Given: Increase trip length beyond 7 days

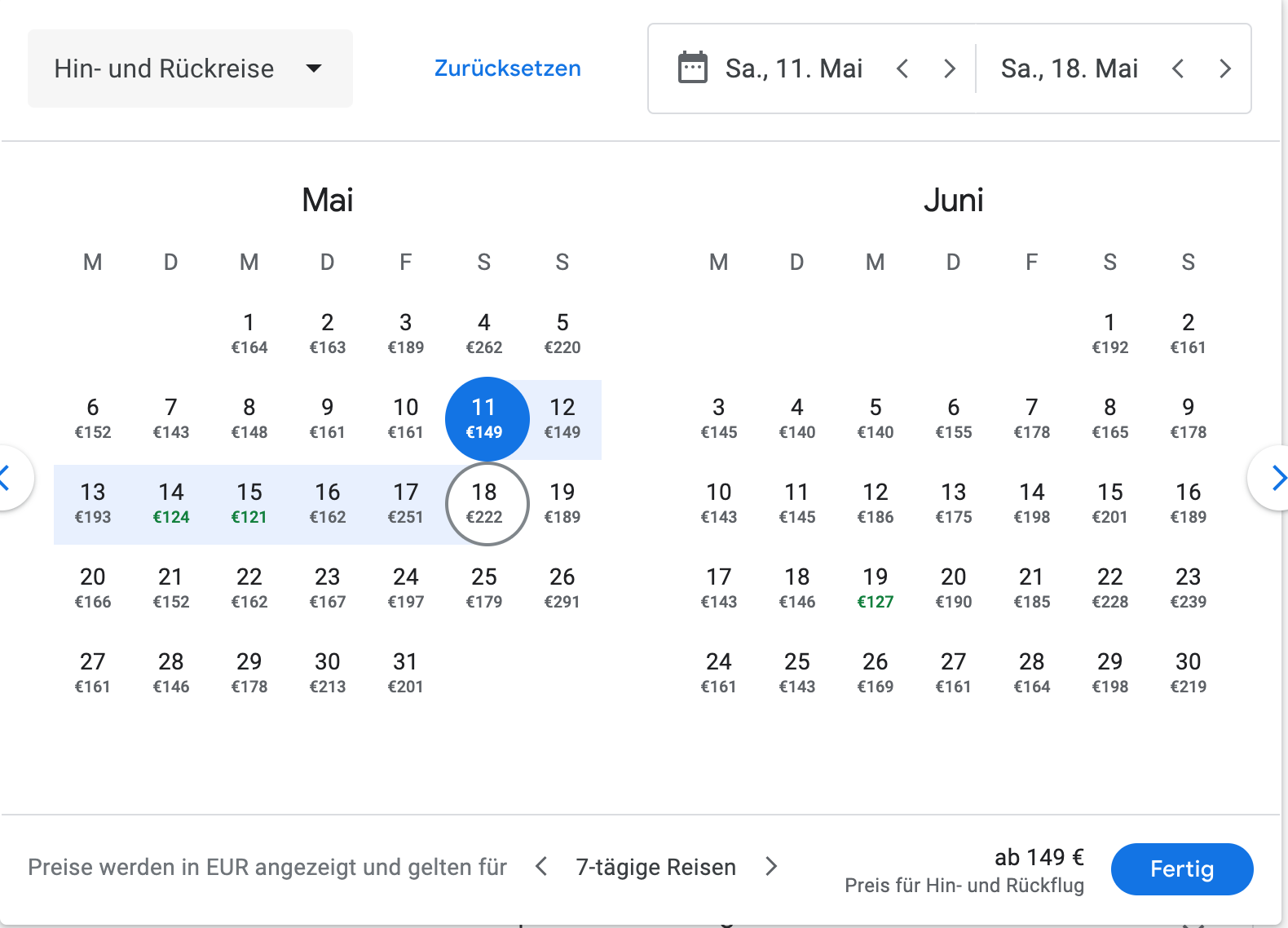Looking at the screenshot, I should [771, 866].
